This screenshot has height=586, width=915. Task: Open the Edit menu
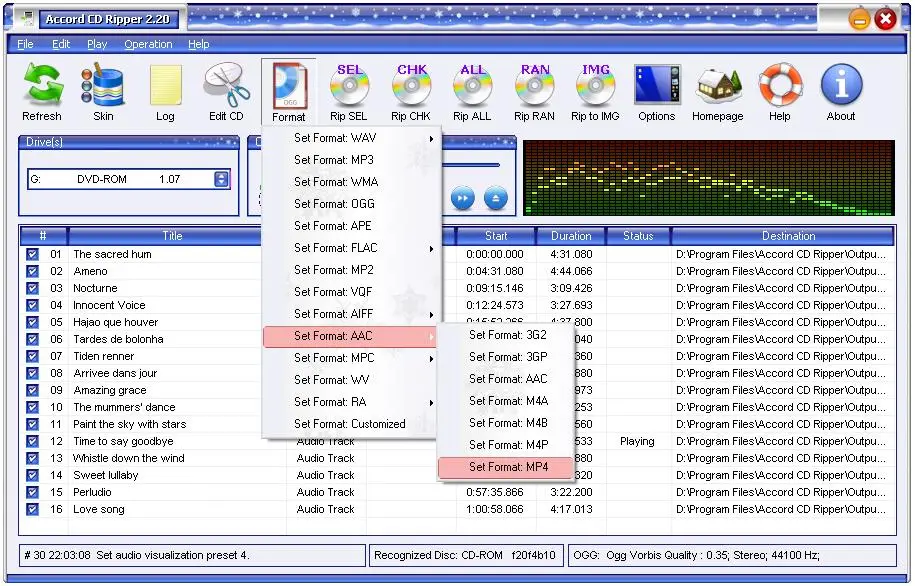click(61, 44)
